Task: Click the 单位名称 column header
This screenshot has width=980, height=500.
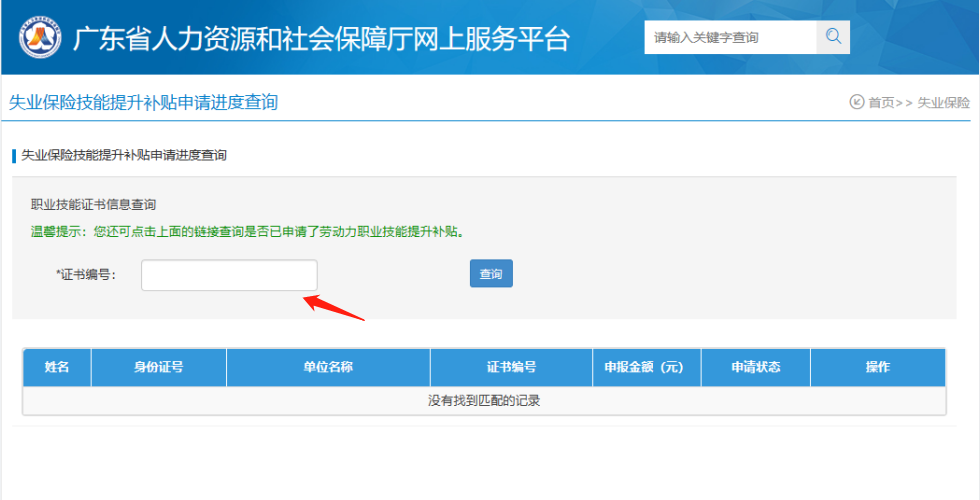Action: point(328,367)
